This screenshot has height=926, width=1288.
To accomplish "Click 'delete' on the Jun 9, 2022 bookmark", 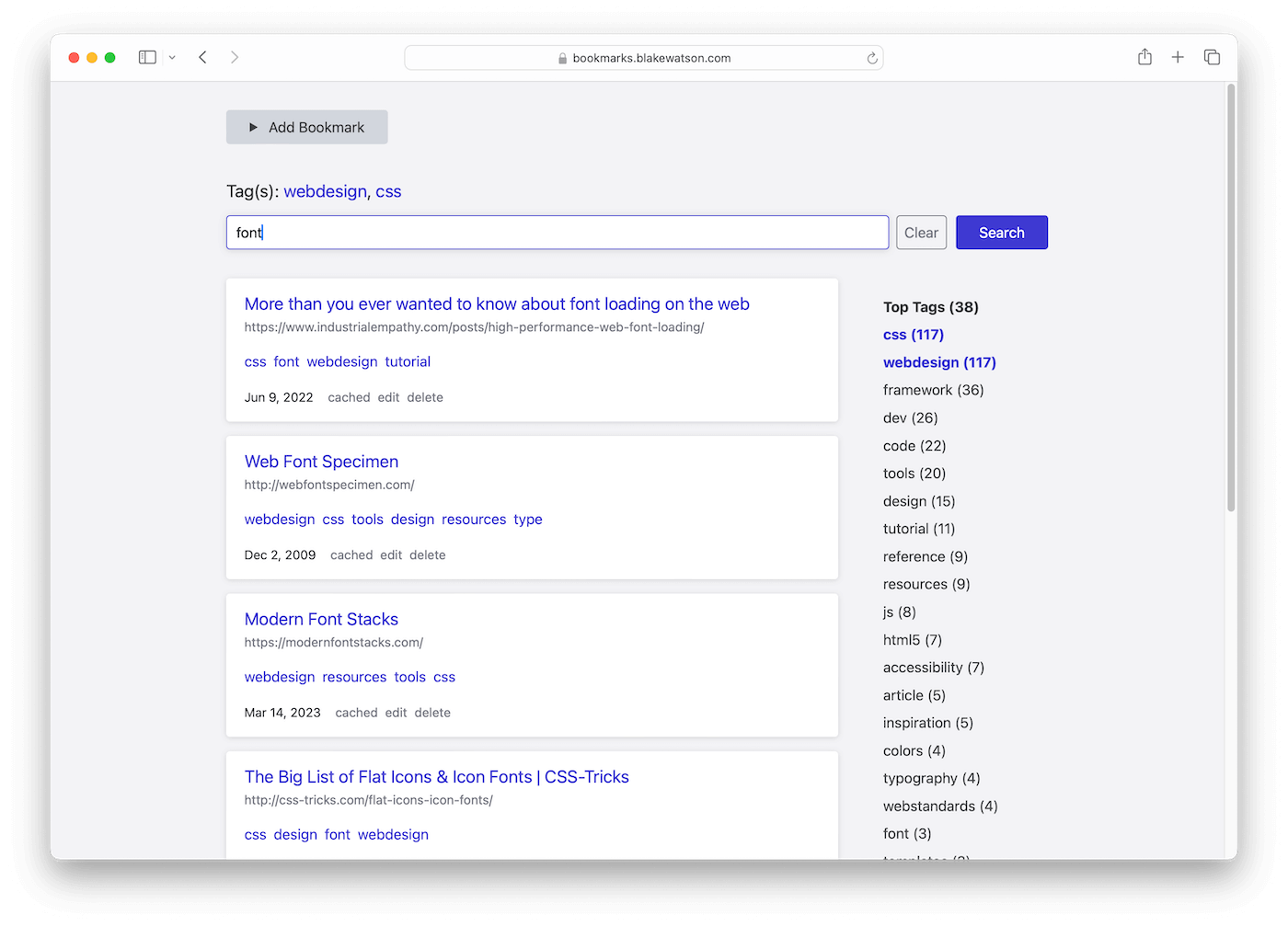I will point(425,397).
